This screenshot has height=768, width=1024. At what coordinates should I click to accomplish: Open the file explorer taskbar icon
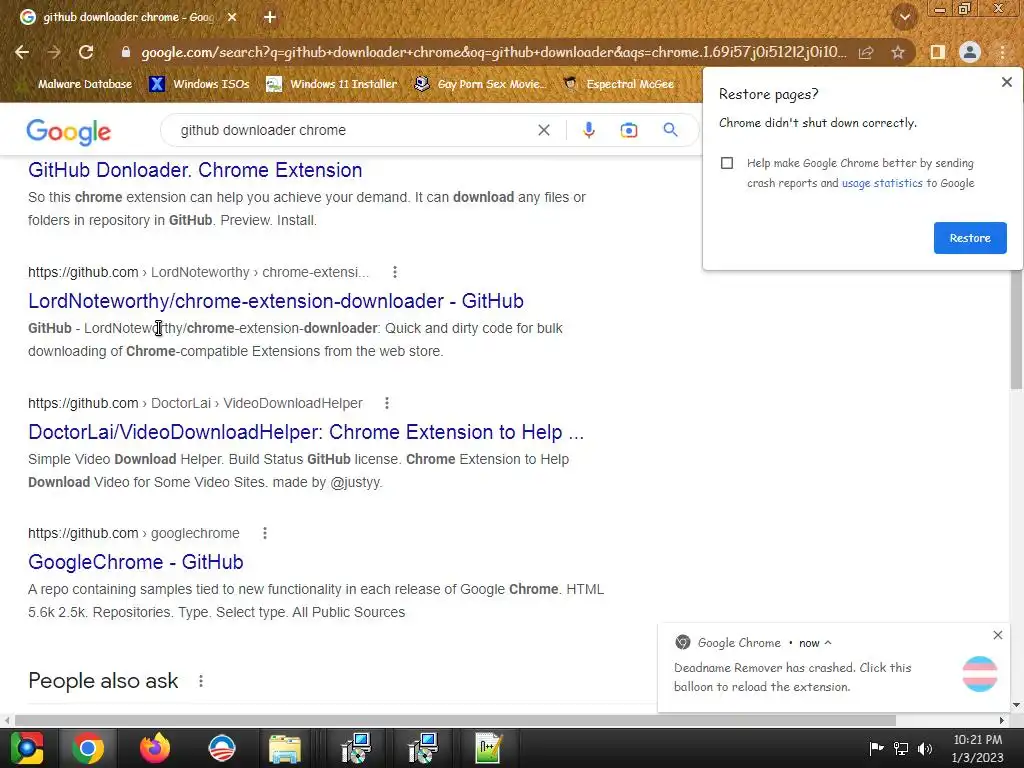[x=285, y=748]
